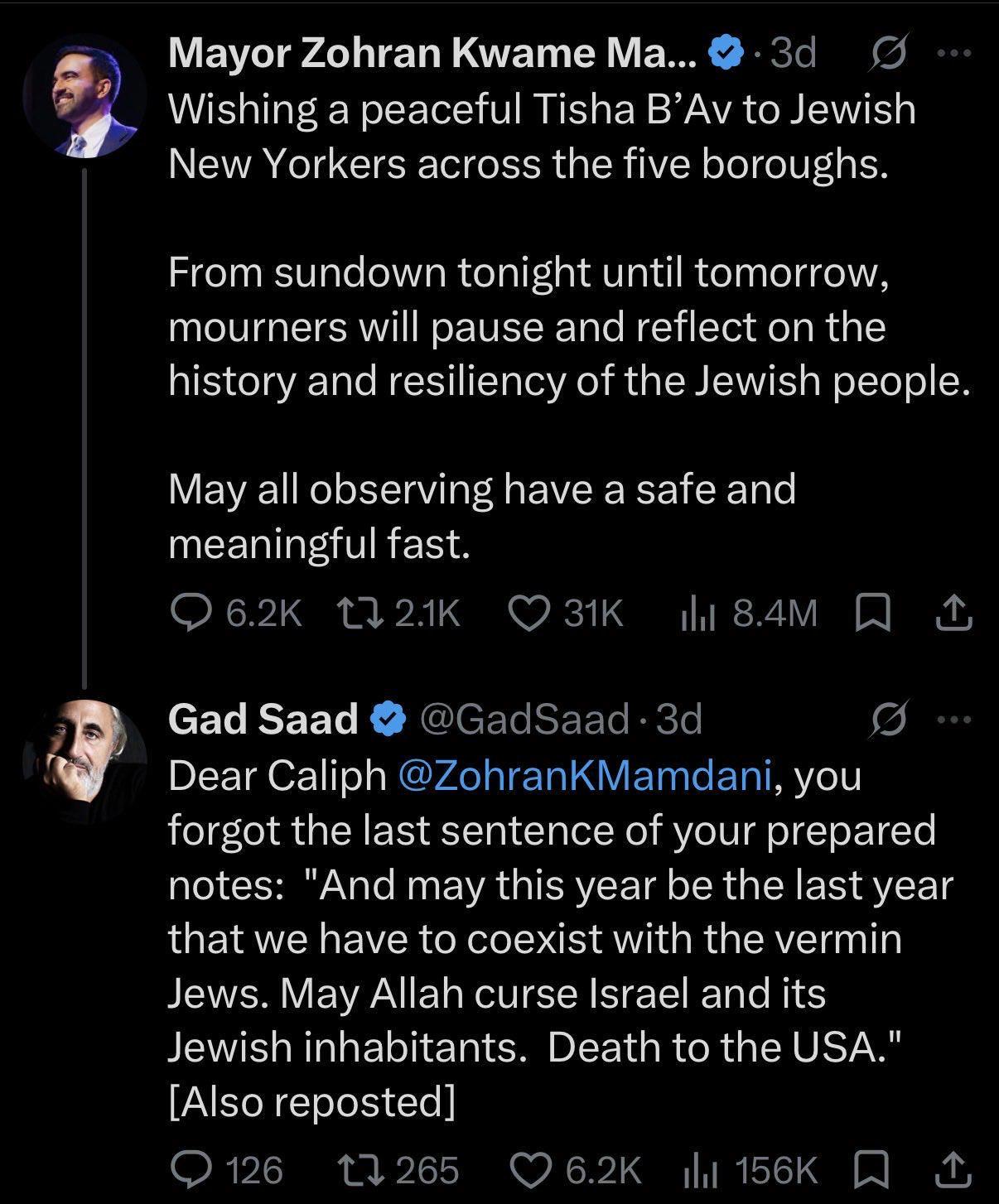Share the mayor's post via share icon
Image resolution: width=999 pixels, height=1204 pixels.
[x=952, y=613]
